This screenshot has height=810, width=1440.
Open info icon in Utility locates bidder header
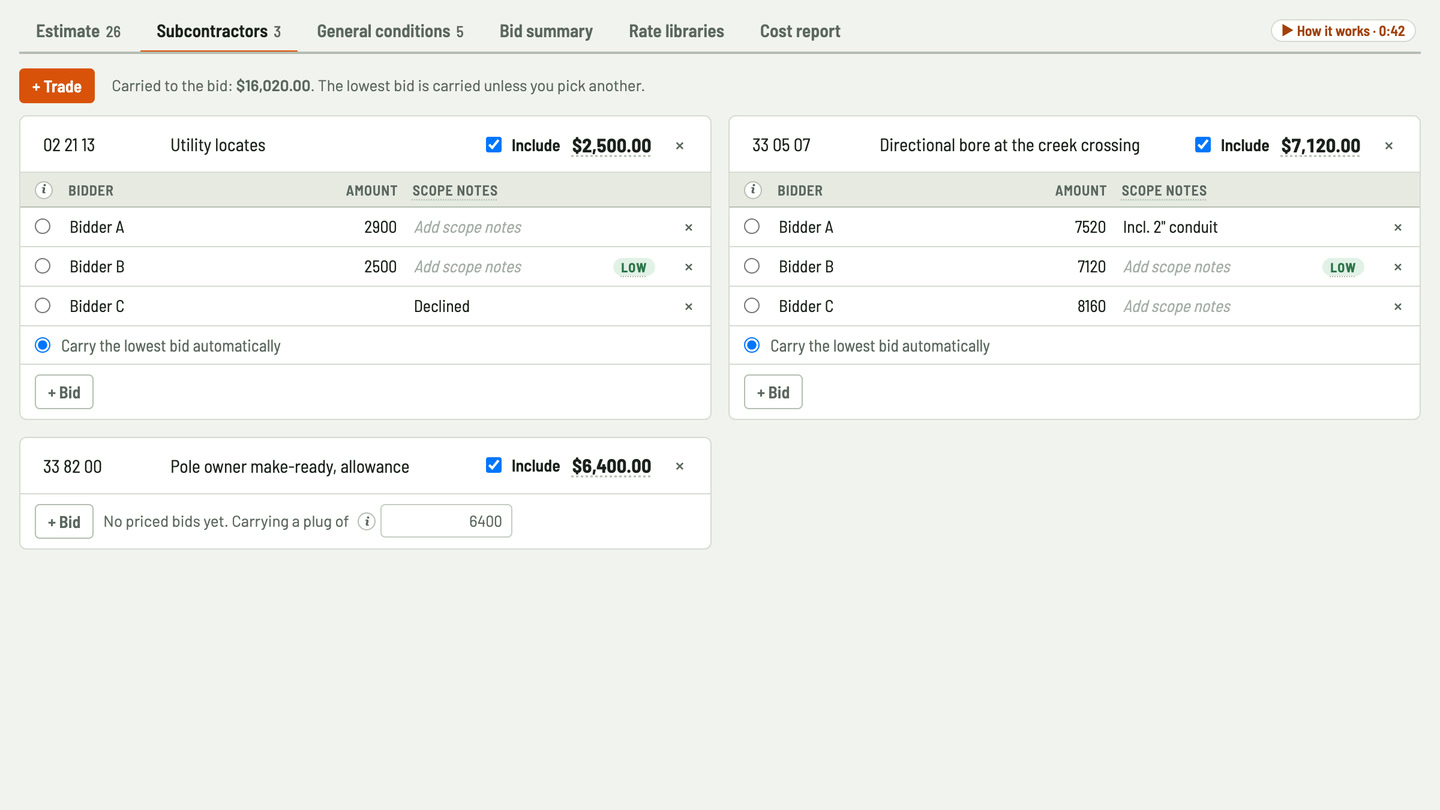point(44,190)
